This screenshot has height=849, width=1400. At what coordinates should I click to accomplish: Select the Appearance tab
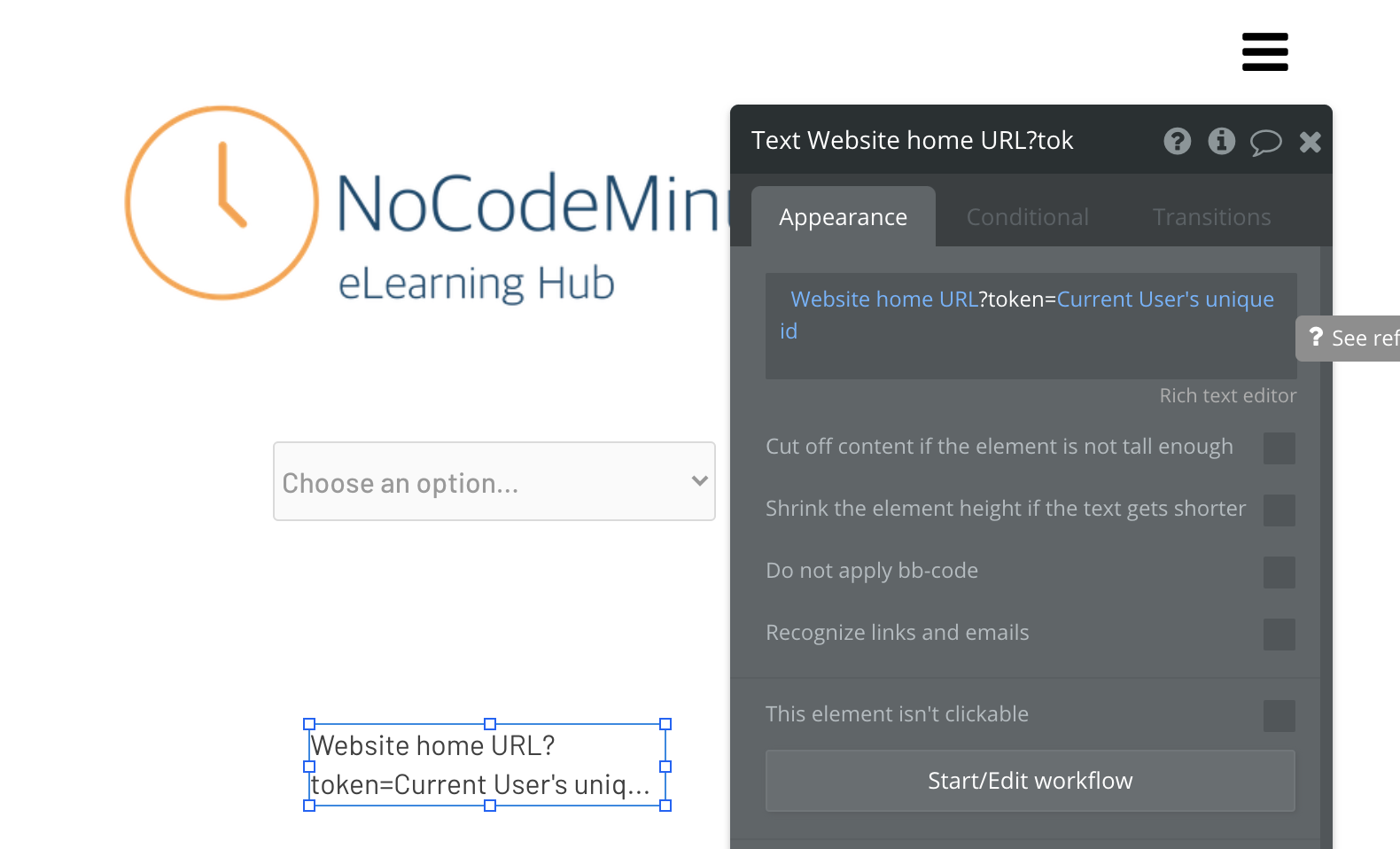point(843,217)
